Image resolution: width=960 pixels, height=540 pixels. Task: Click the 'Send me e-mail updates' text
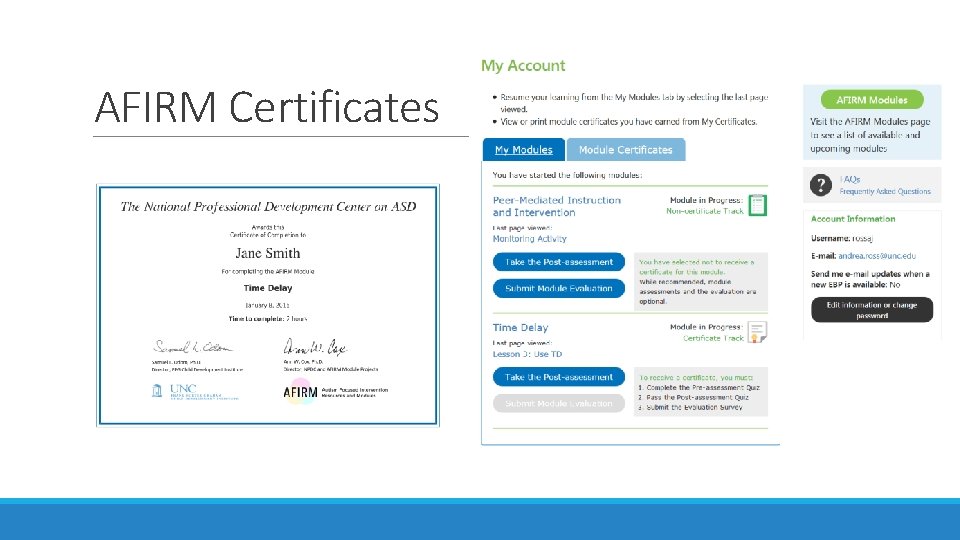870,279
